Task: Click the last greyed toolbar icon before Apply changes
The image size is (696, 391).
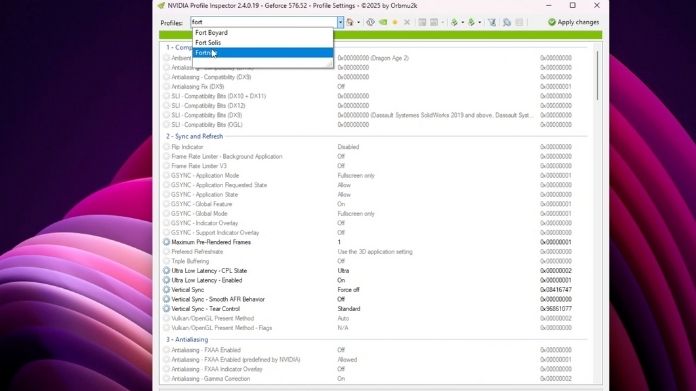Action: click(519, 22)
